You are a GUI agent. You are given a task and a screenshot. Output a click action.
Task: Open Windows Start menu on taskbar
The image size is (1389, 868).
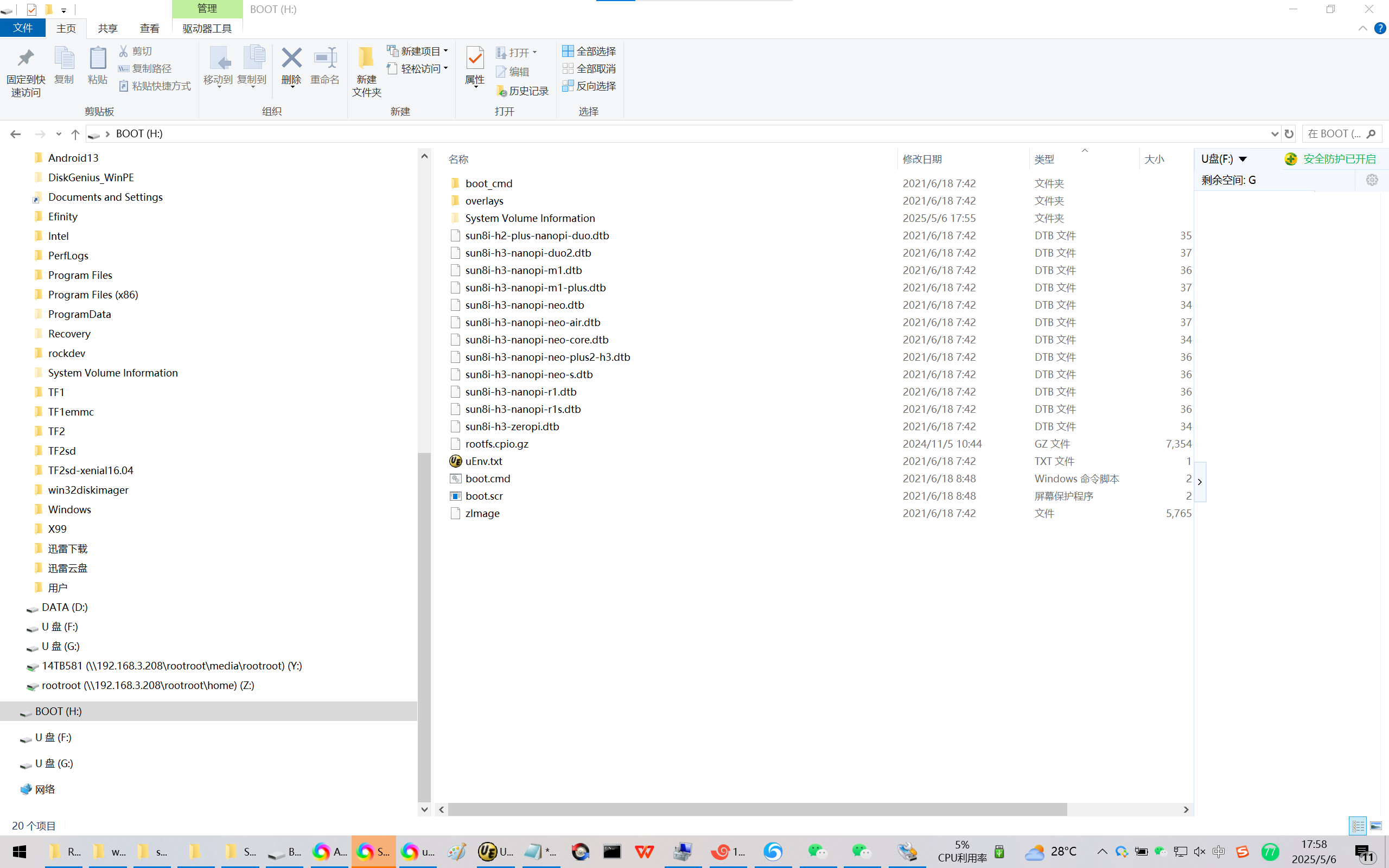tap(19, 851)
